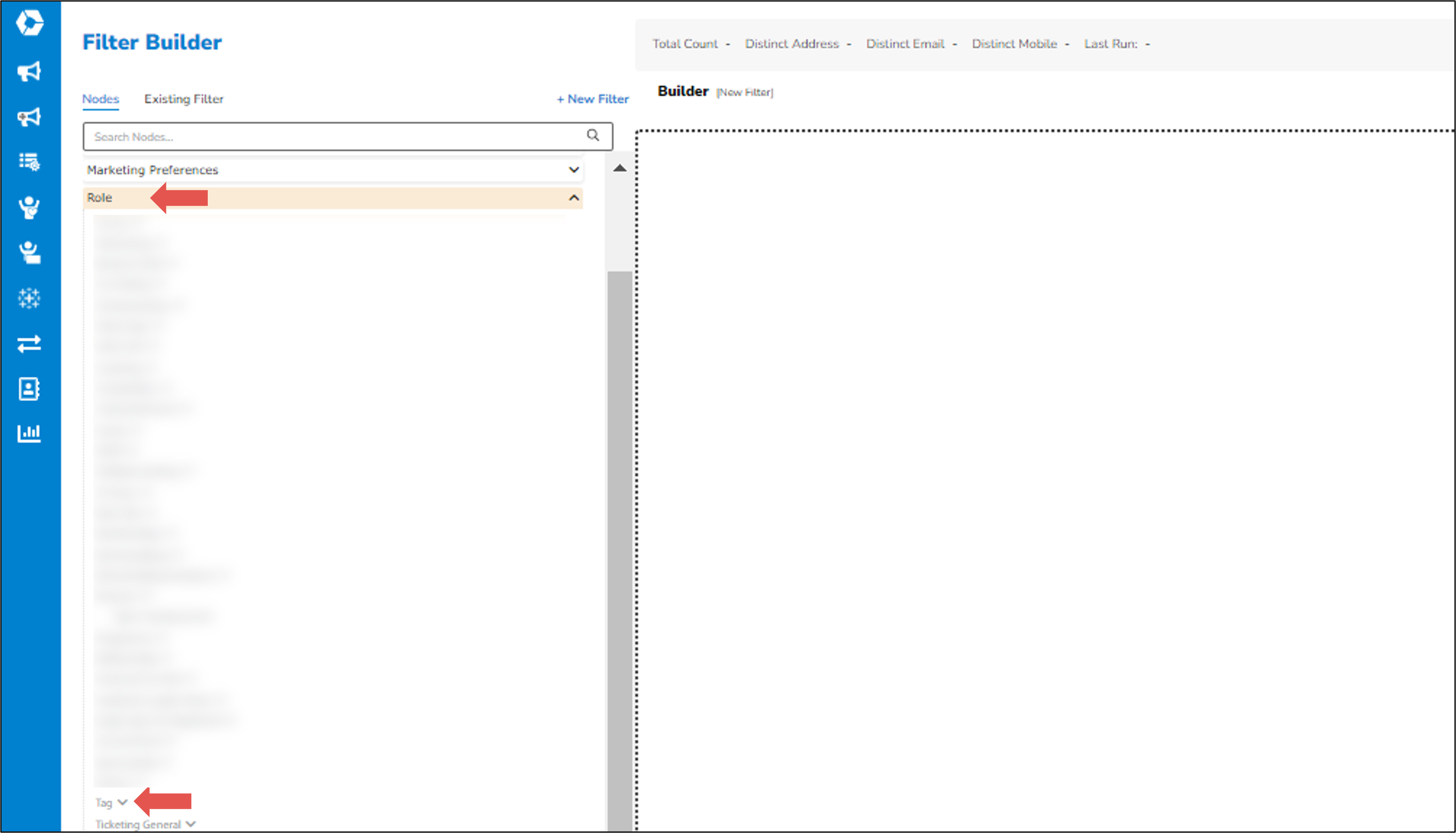
Task: Switch to the Nodes tab
Action: 101,99
